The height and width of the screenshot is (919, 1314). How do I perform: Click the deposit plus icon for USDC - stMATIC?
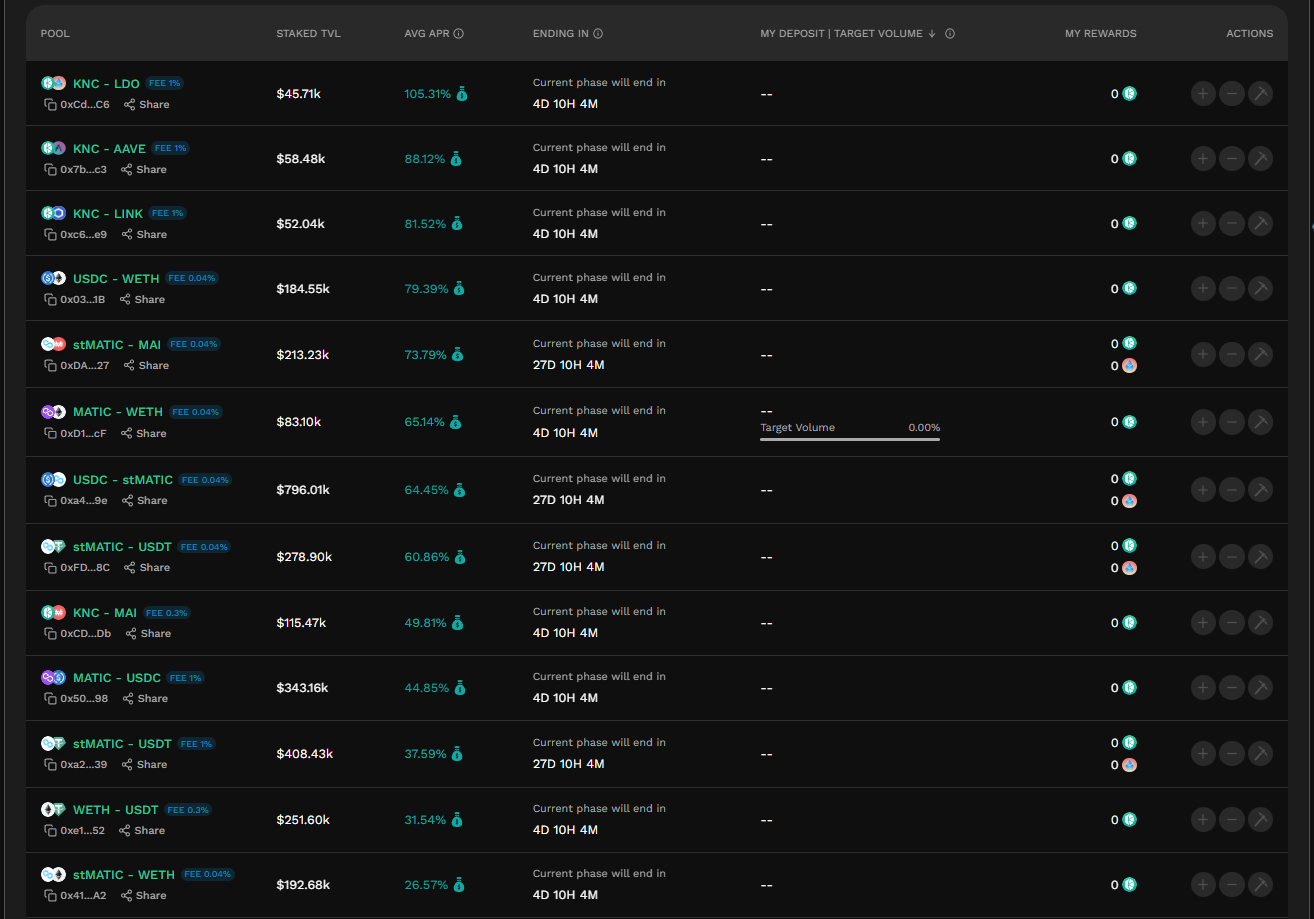tap(1203, 490)
